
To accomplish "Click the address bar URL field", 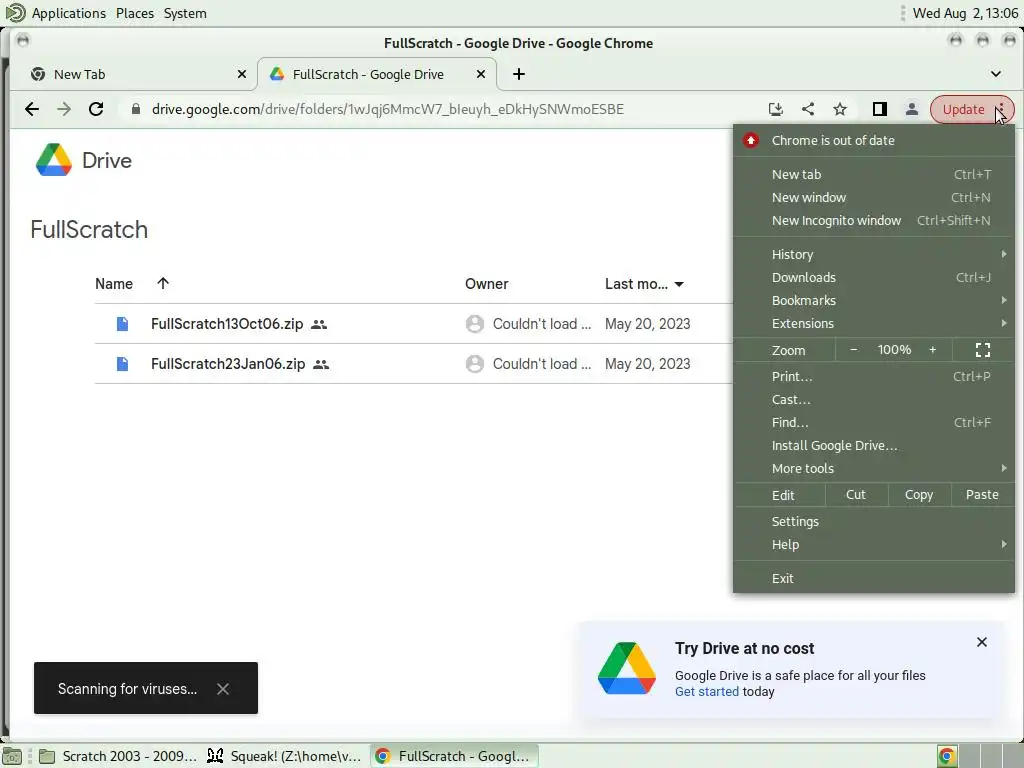I will pyautogui.click(x=387, y=109).
